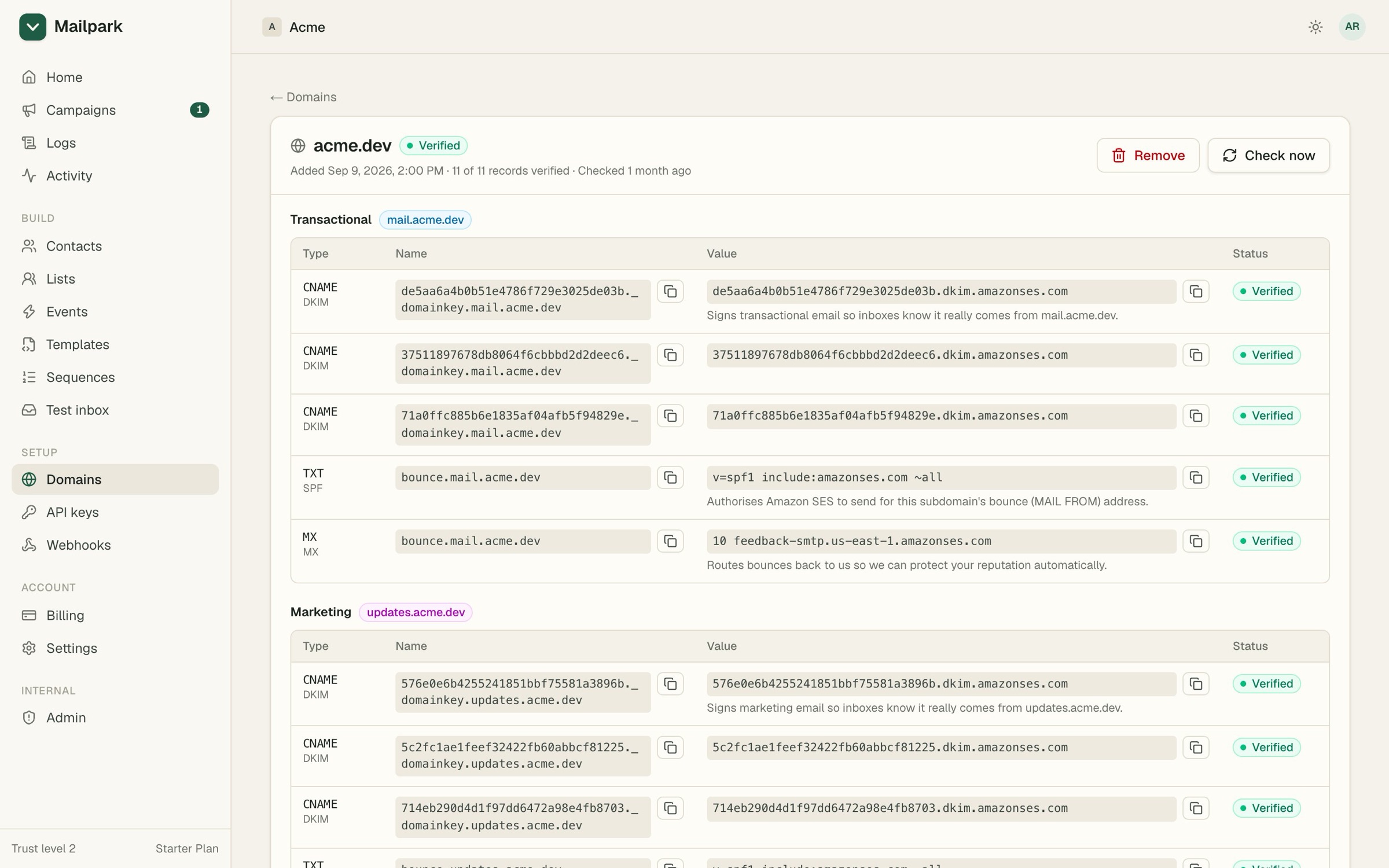Navigate to Contacts
This screenshot has width=1389, height=868.
click(x=115, y=246)
